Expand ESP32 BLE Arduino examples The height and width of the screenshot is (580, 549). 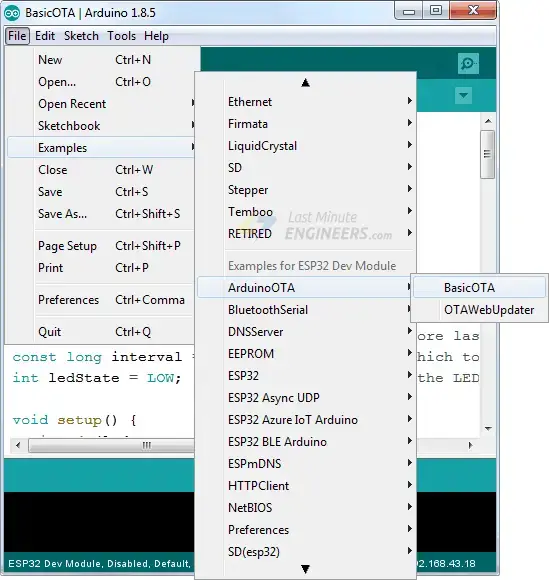pos(306,442)
